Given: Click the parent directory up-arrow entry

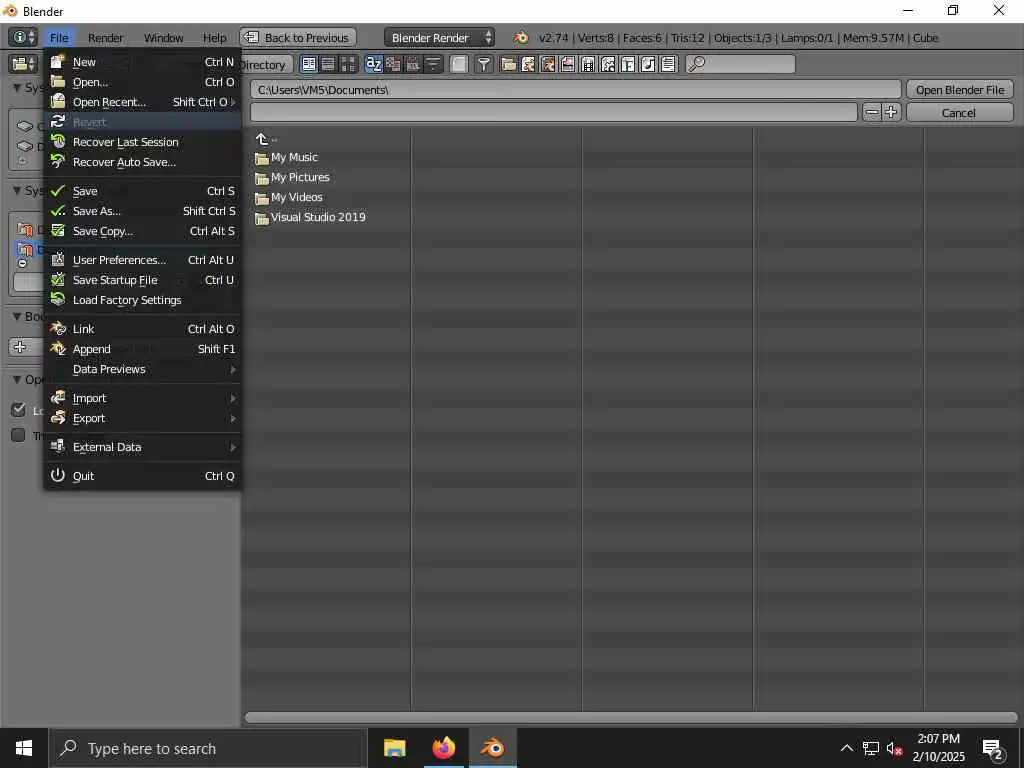Looking at the screenshot, I should (263, 138).
